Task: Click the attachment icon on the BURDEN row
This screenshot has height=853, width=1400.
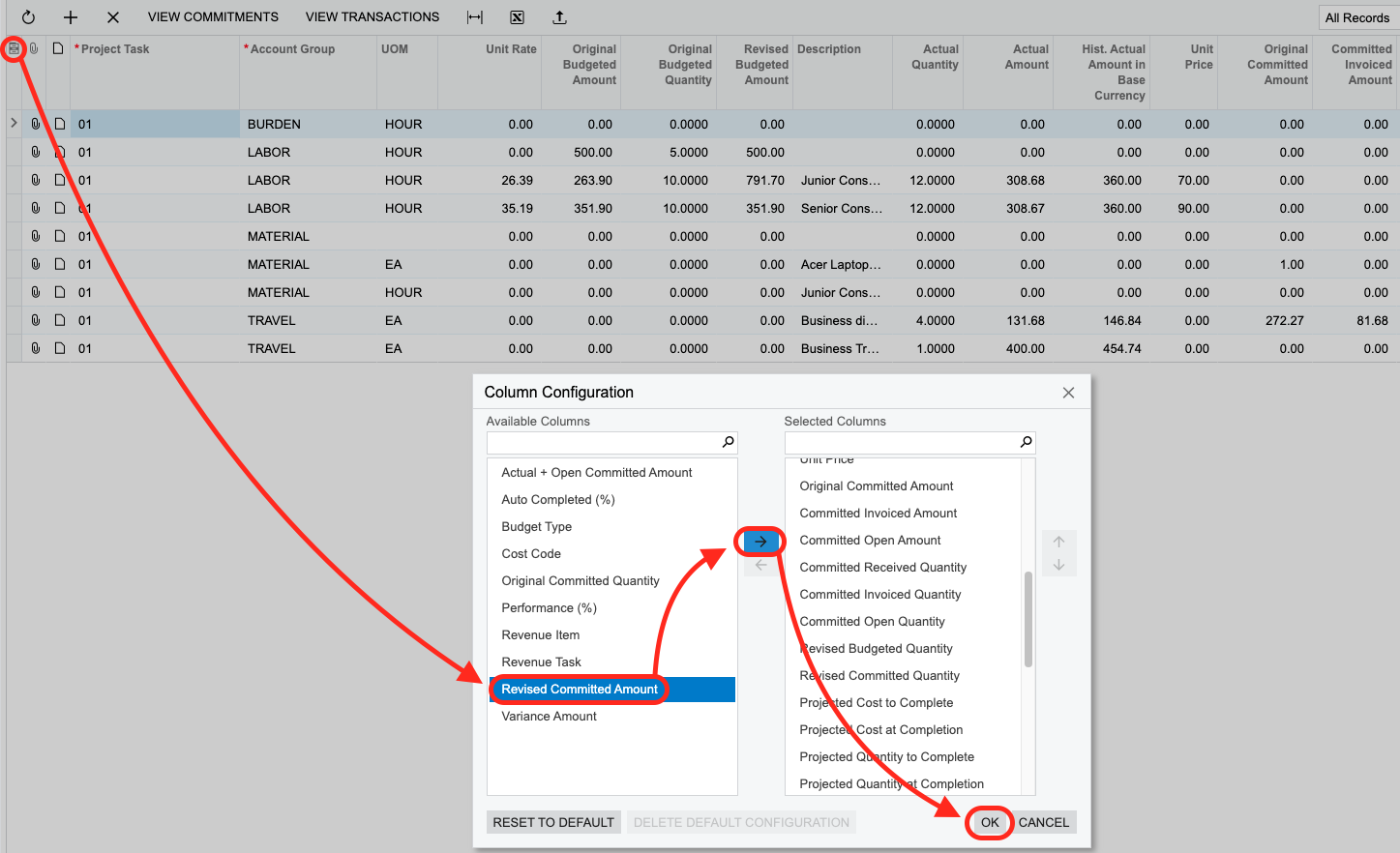Action: coord(36,124)
